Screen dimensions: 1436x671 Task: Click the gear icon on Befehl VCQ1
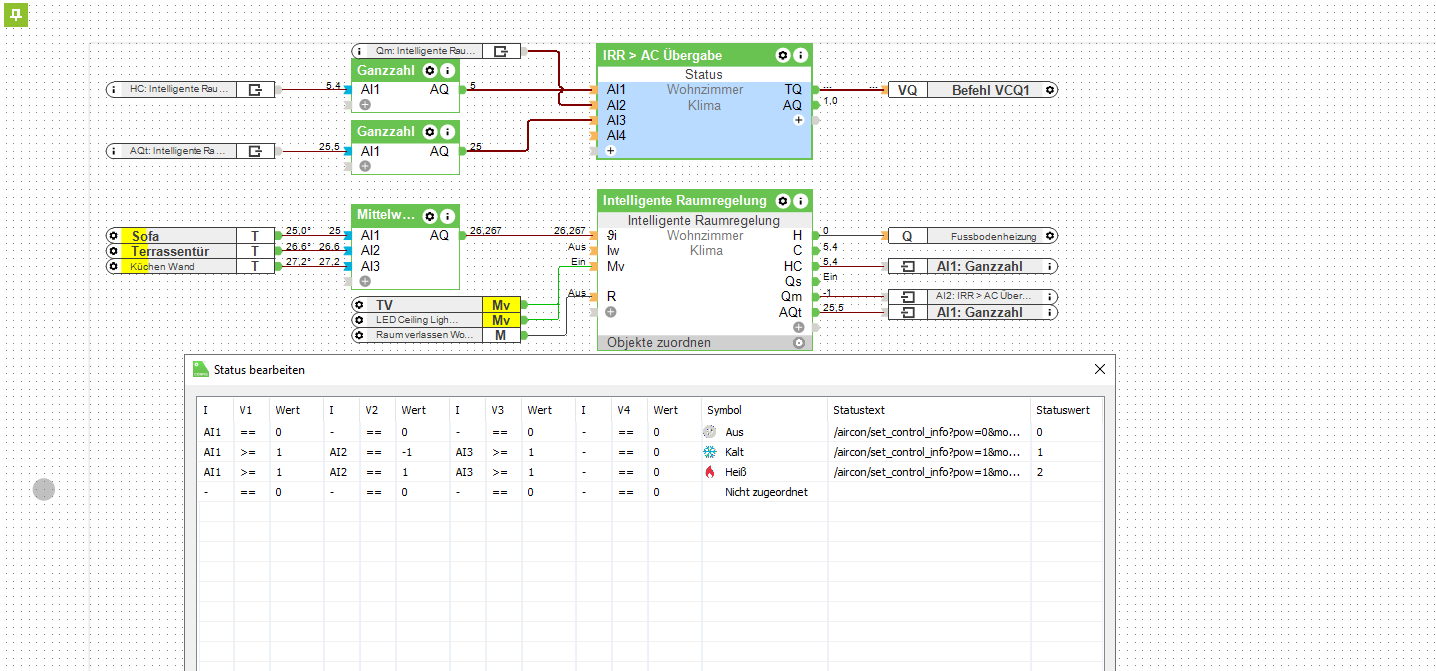point(1049,90)
